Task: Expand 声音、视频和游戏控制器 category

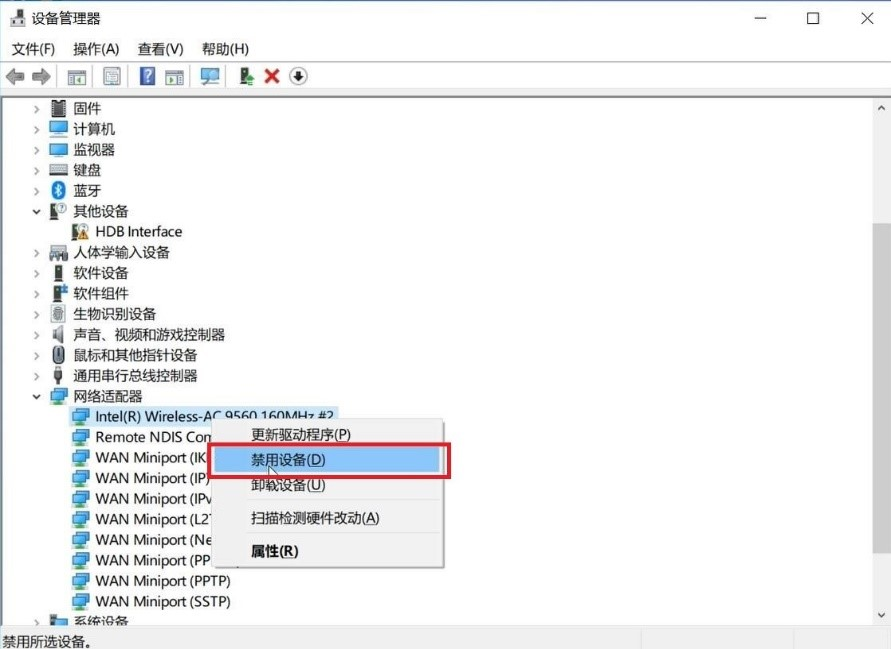Action: click(37, 335)
